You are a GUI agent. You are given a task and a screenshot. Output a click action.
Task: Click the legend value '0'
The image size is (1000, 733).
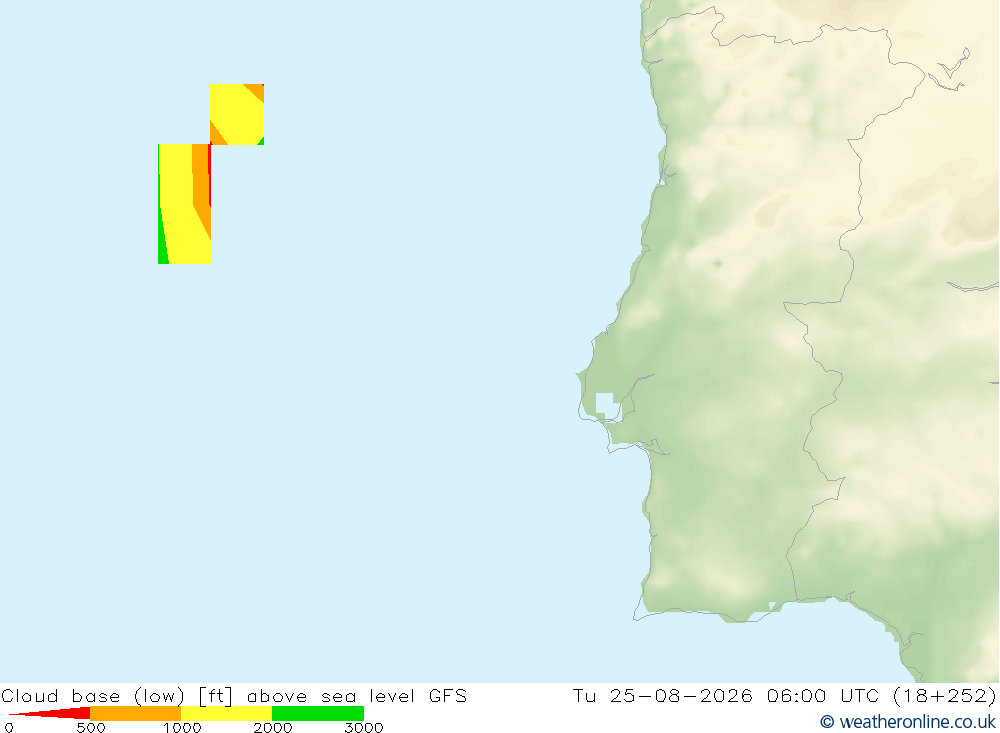click(9, 727)
